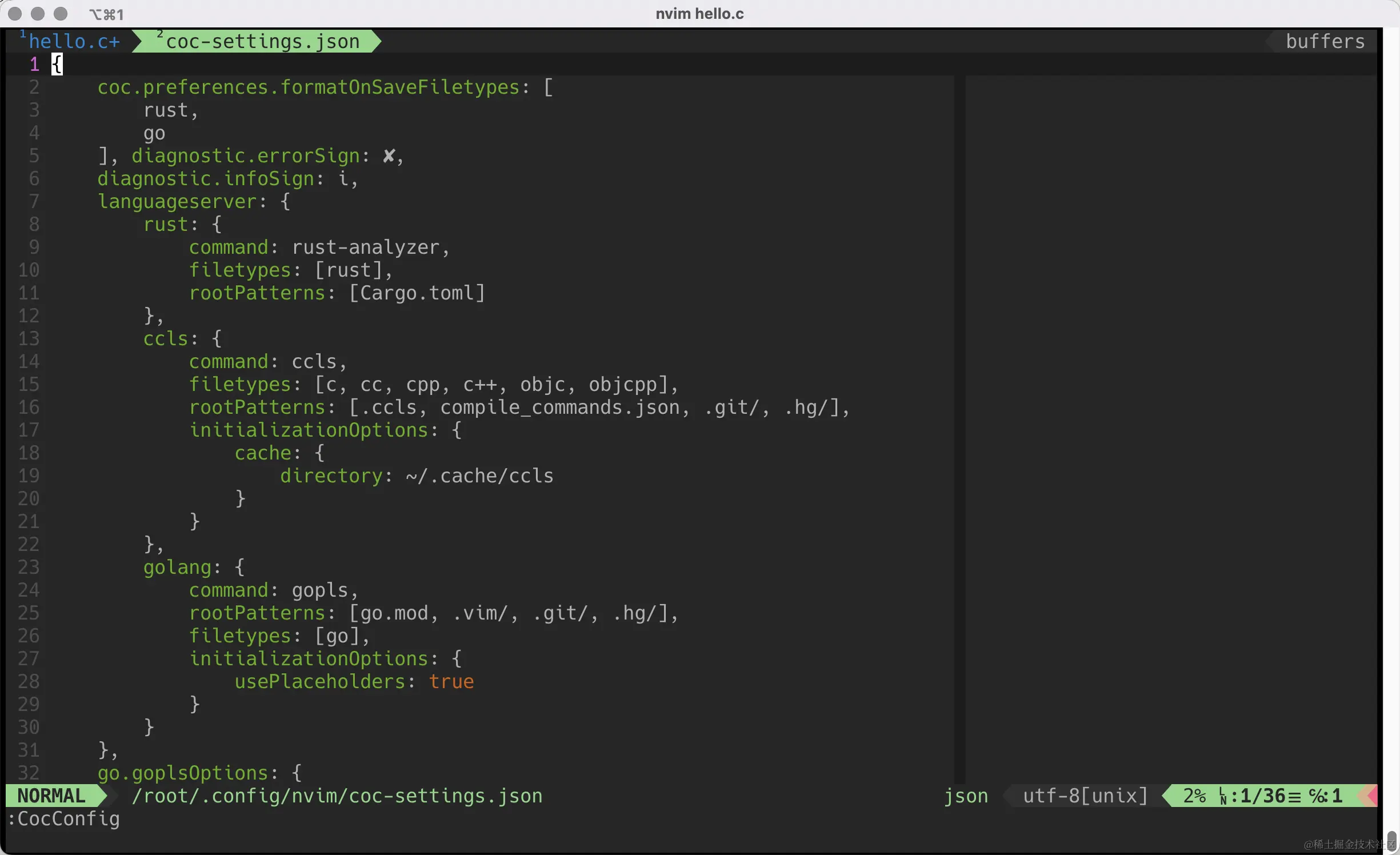The image size is (1400, 855).
Task: Click the ✘ error sign on line 5
Action: (x=389, y=155)
